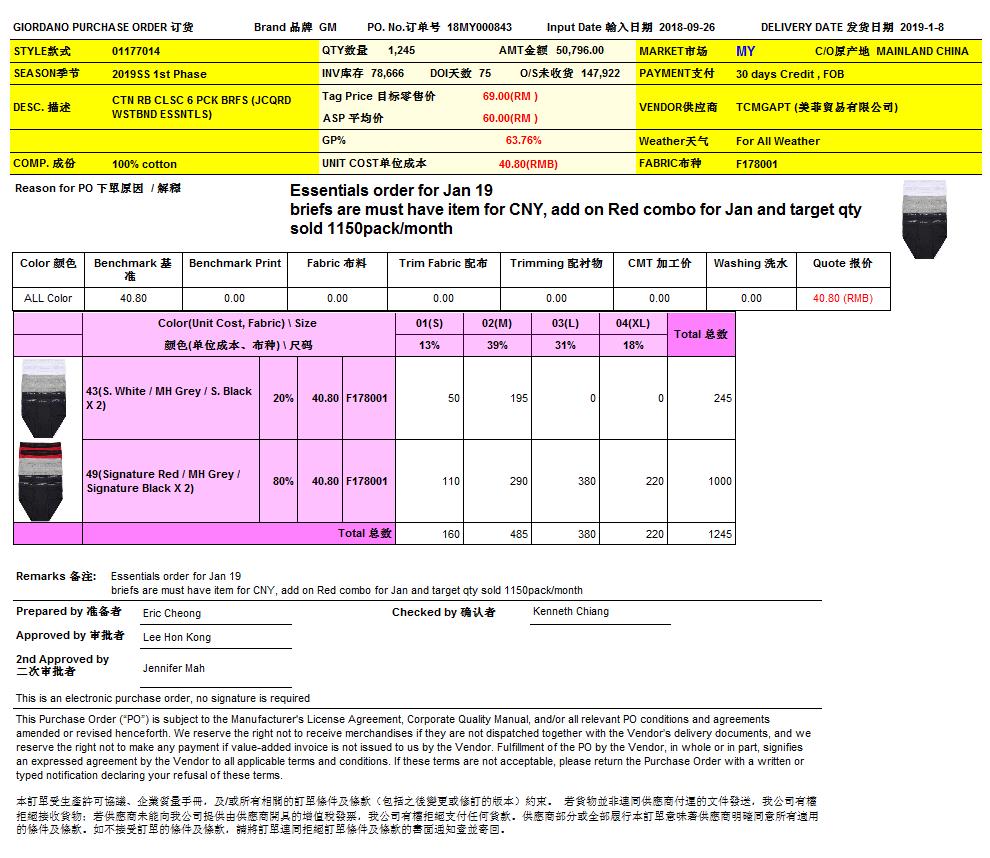The width and height of the screenshot is (990, 858).
Task: Select the style number 01177014 cell
Action: (136, 51)
